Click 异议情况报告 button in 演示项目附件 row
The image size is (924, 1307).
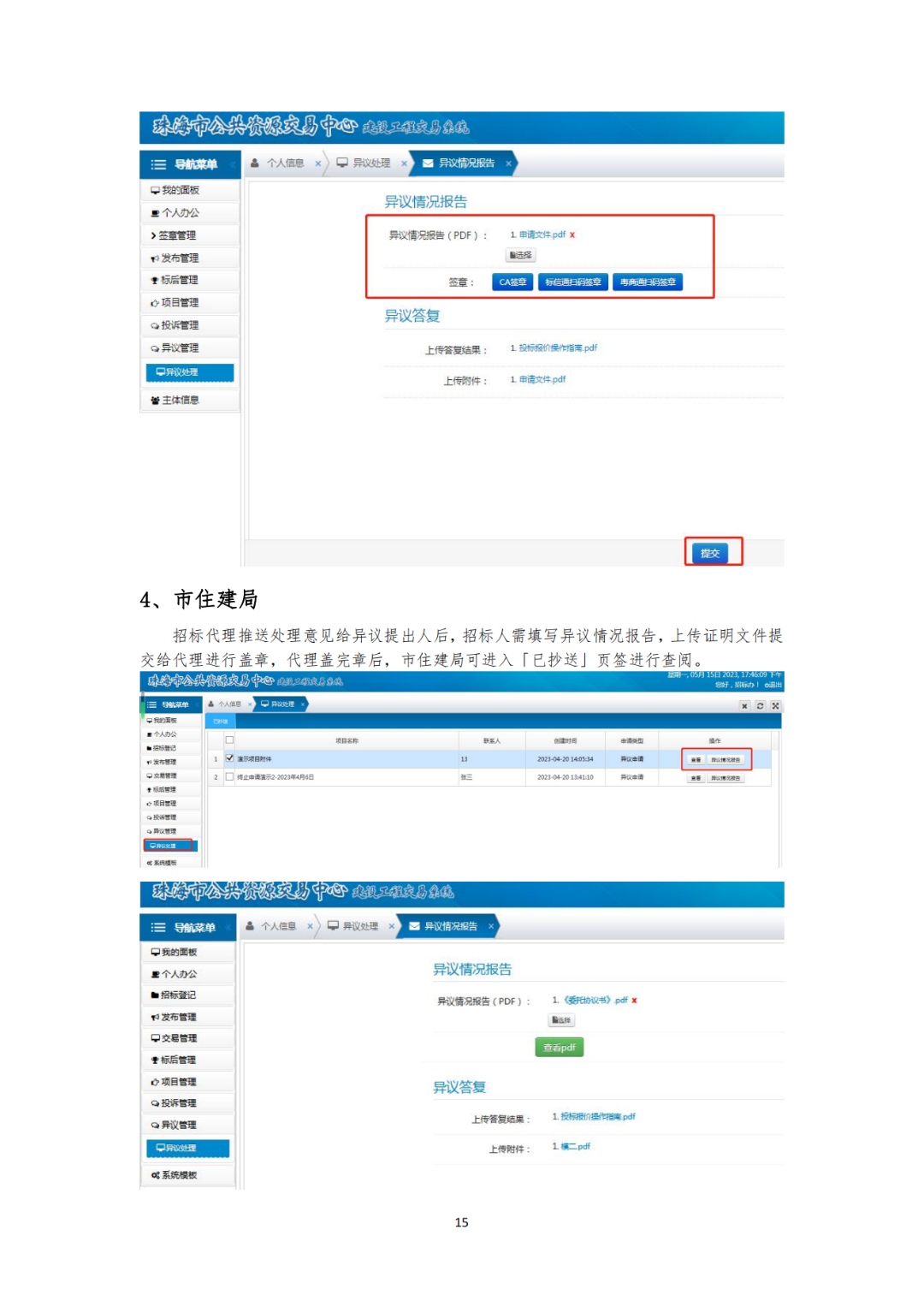coord(726,760)
